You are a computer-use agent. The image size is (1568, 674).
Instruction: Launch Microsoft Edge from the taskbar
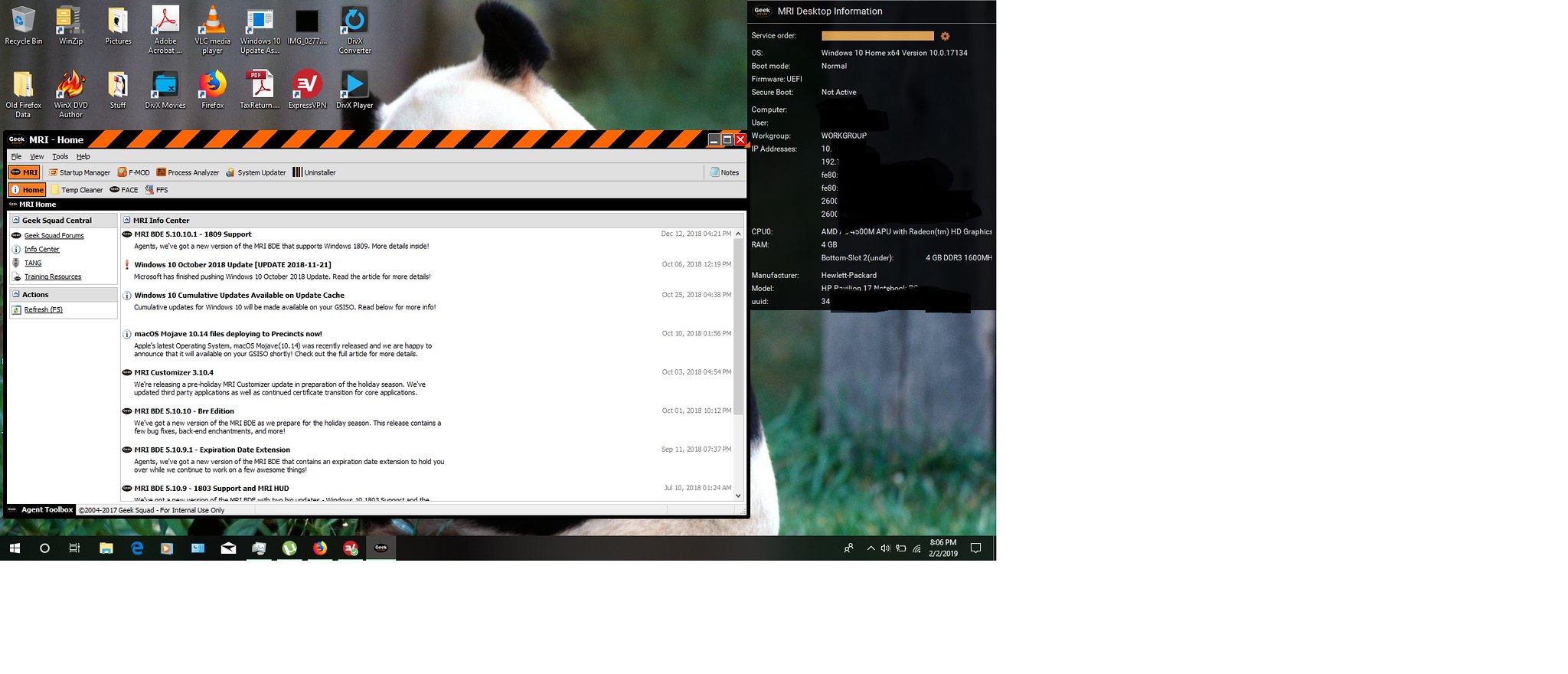click(x=136, y=548)
